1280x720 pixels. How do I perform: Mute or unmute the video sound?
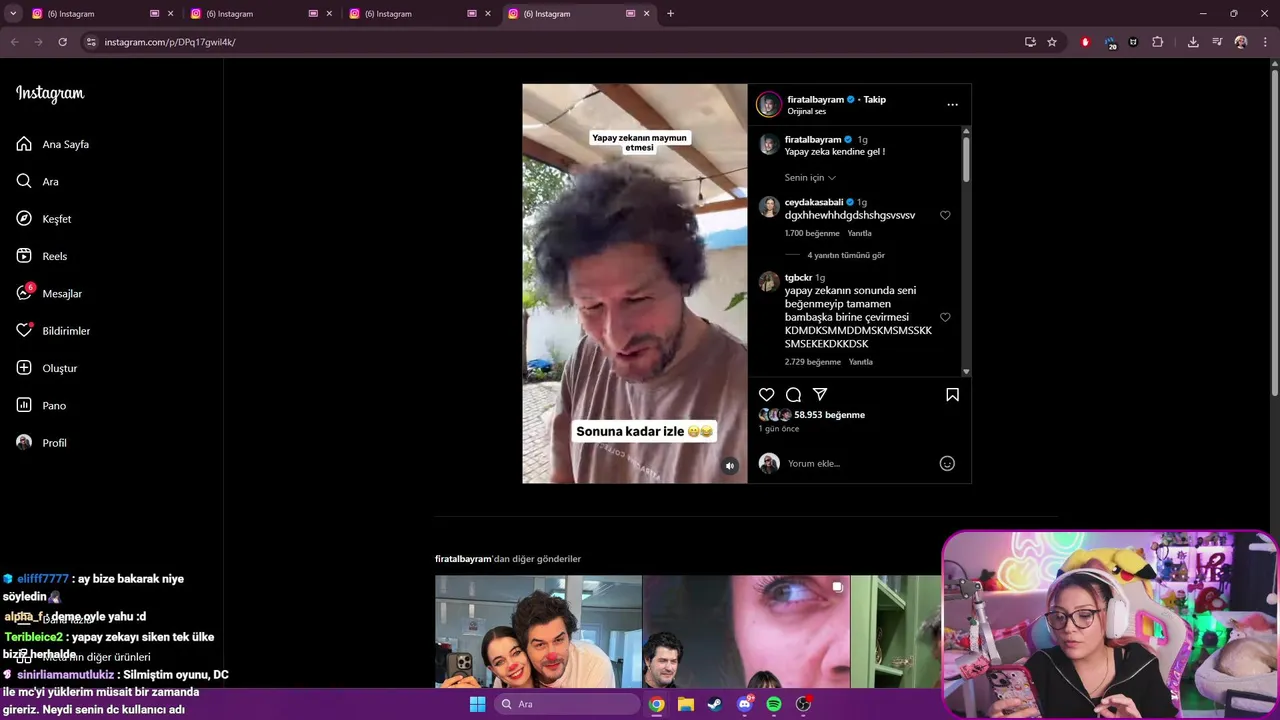pos(730,466)
